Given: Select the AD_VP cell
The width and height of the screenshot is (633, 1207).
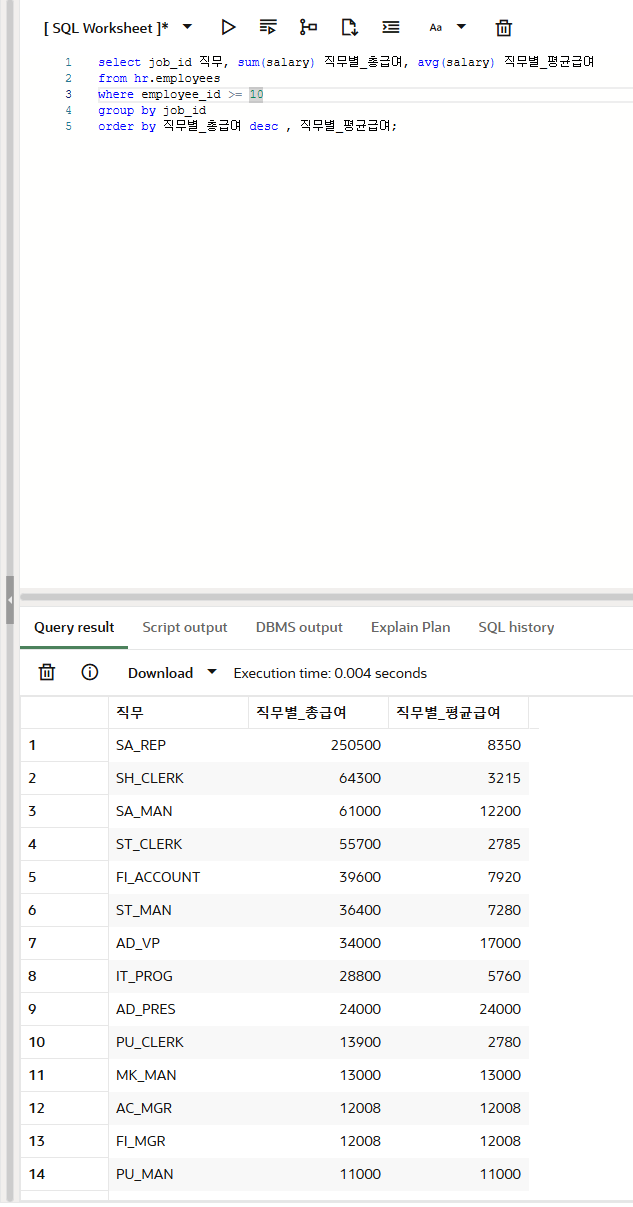Looking at the screenshot, I should click(178, 943).
